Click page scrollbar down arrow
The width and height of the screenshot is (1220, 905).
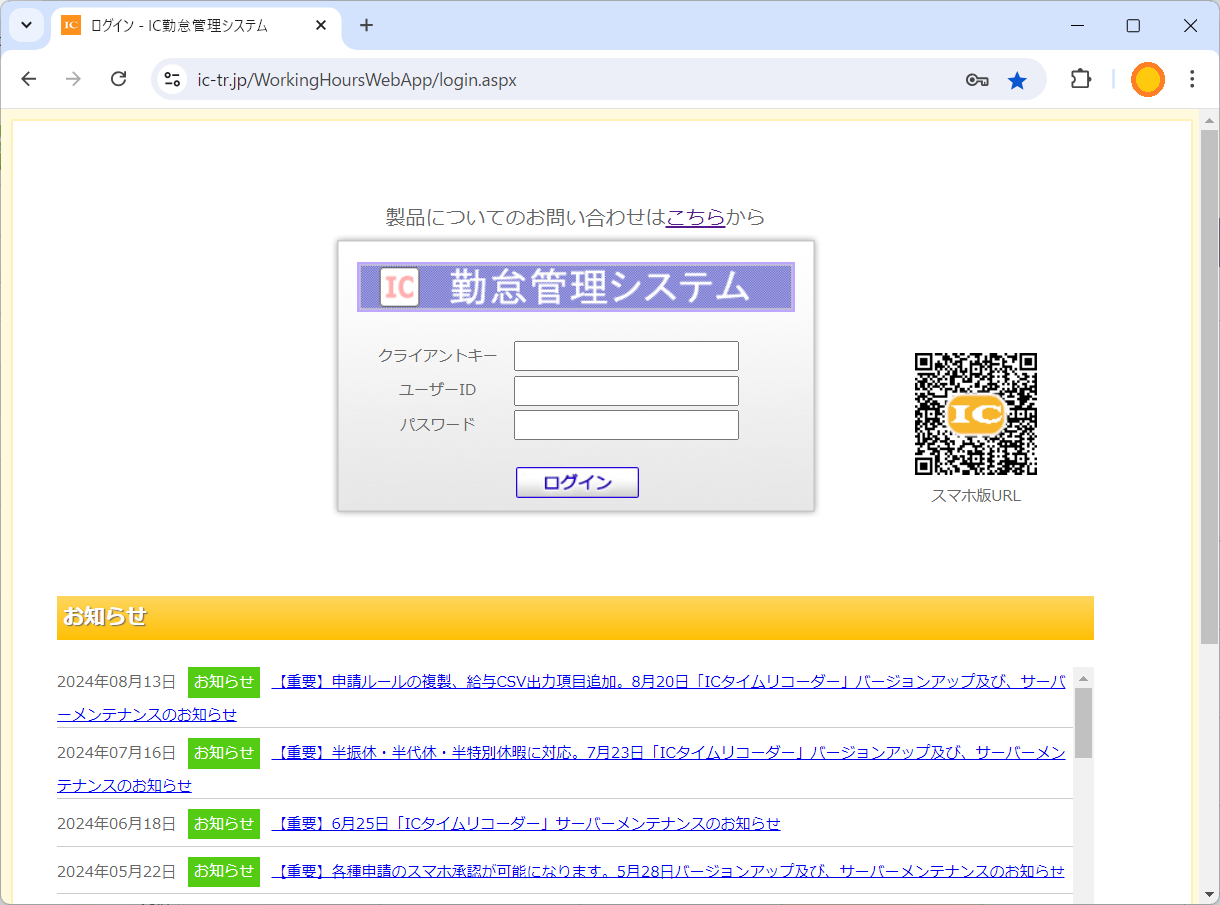click(1209, 894)
